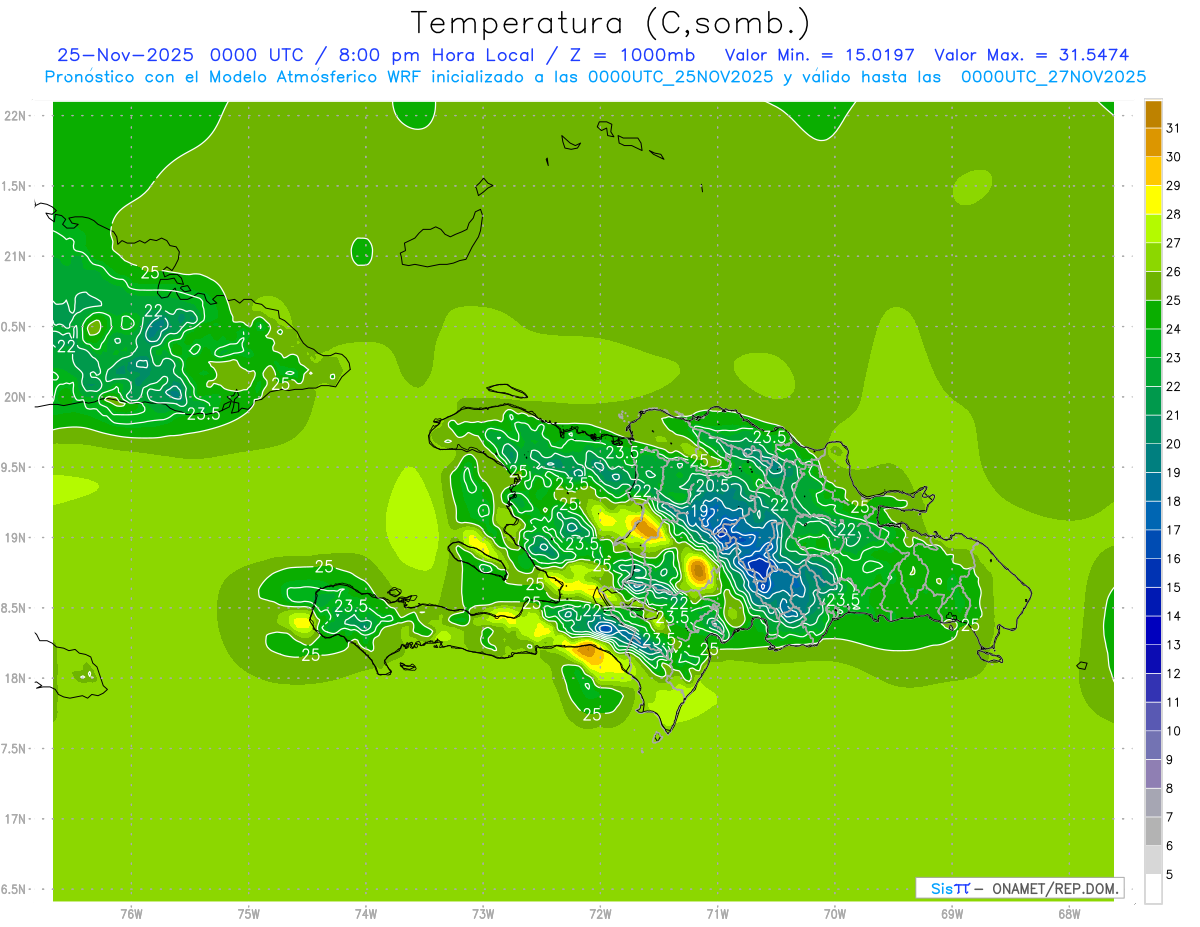Pick the yellow swatch between 28 and 29
Viewport: 1200px width, 927px height.
tap(1153, 200)
